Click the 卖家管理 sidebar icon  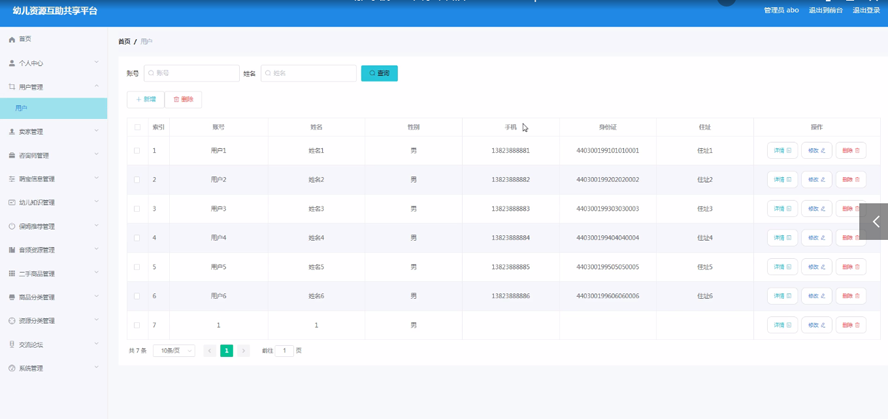pos(12,132)
